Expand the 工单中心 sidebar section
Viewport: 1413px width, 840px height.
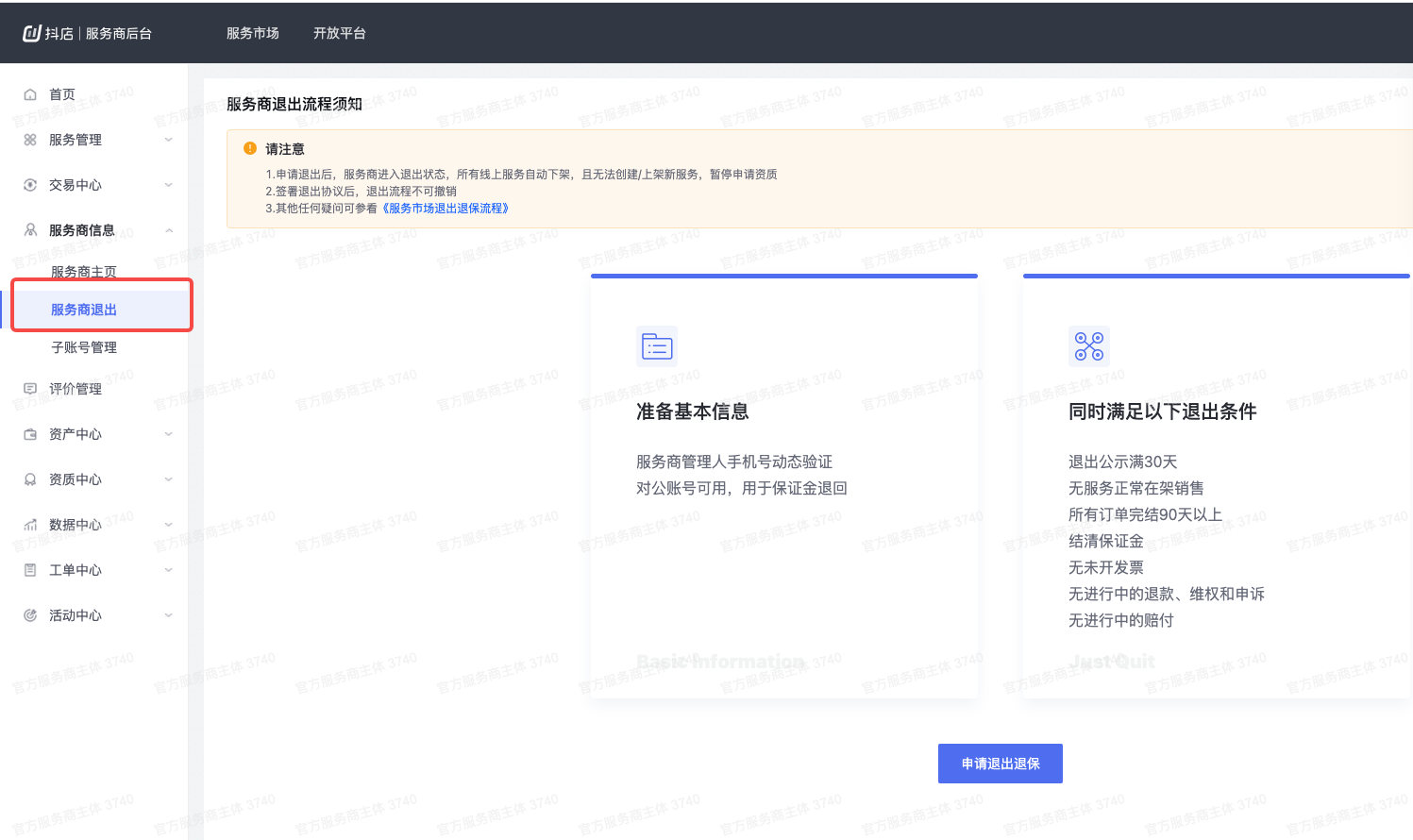point(168,569)
